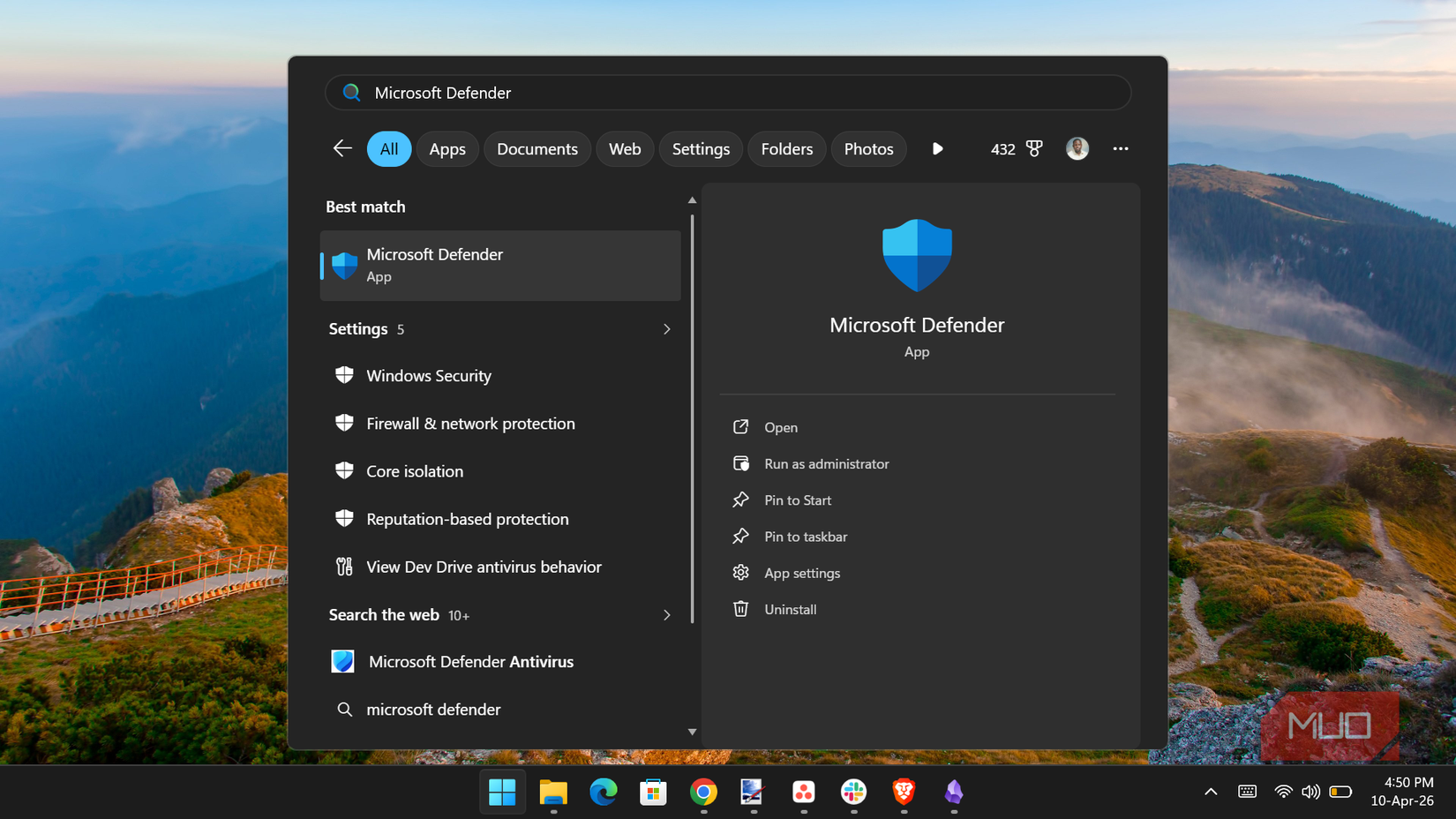Click the back arrow in the search panel

[x=342, y=148]
